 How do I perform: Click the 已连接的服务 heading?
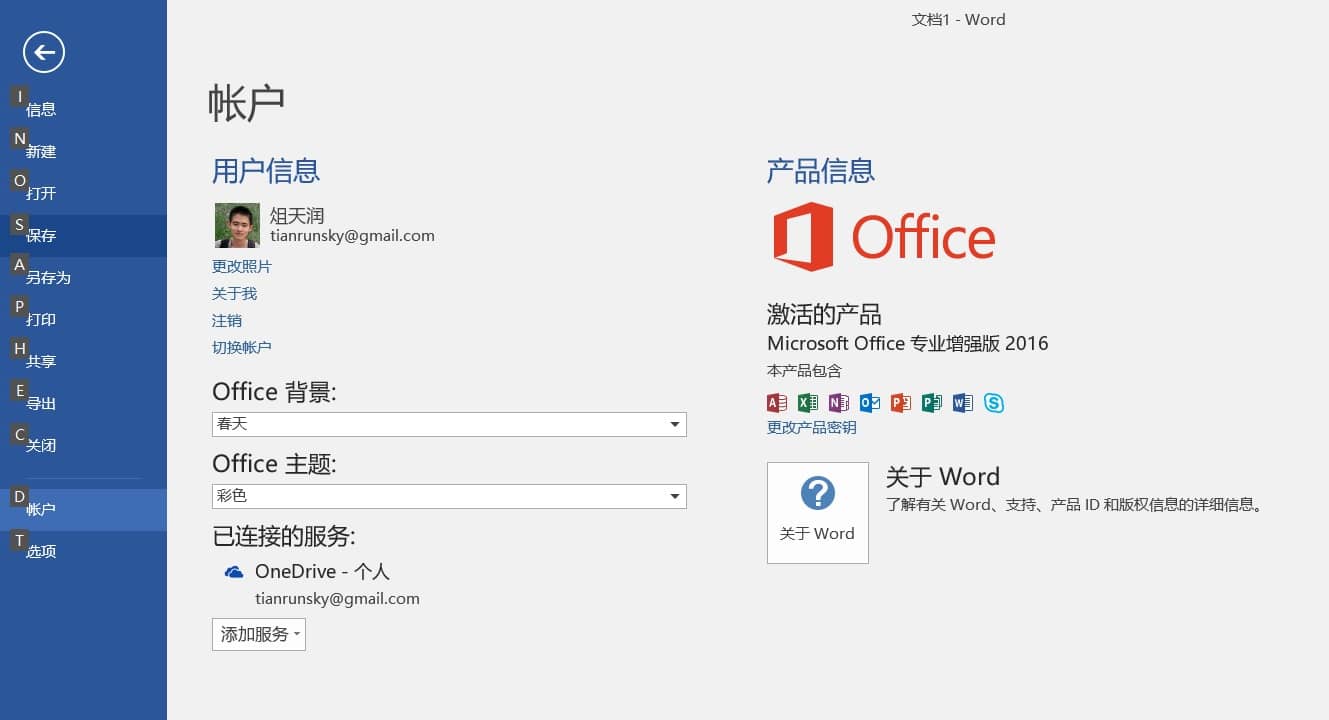pyautogui.click(x=284, y=536)
